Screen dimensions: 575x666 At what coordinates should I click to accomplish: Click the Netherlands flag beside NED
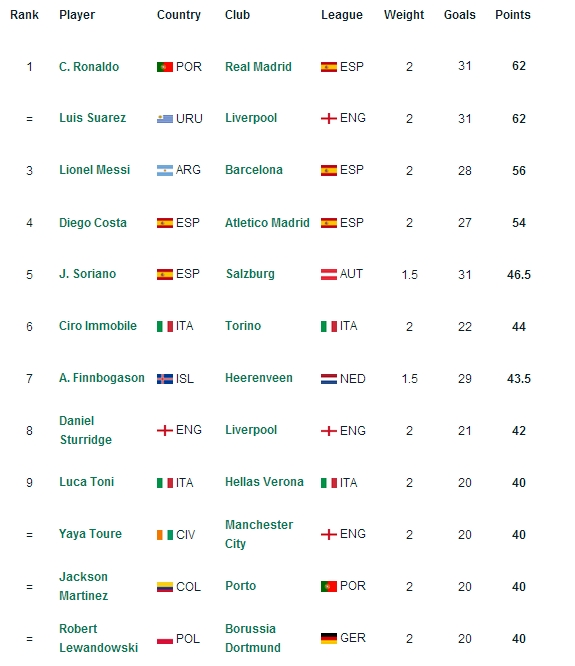329,379
